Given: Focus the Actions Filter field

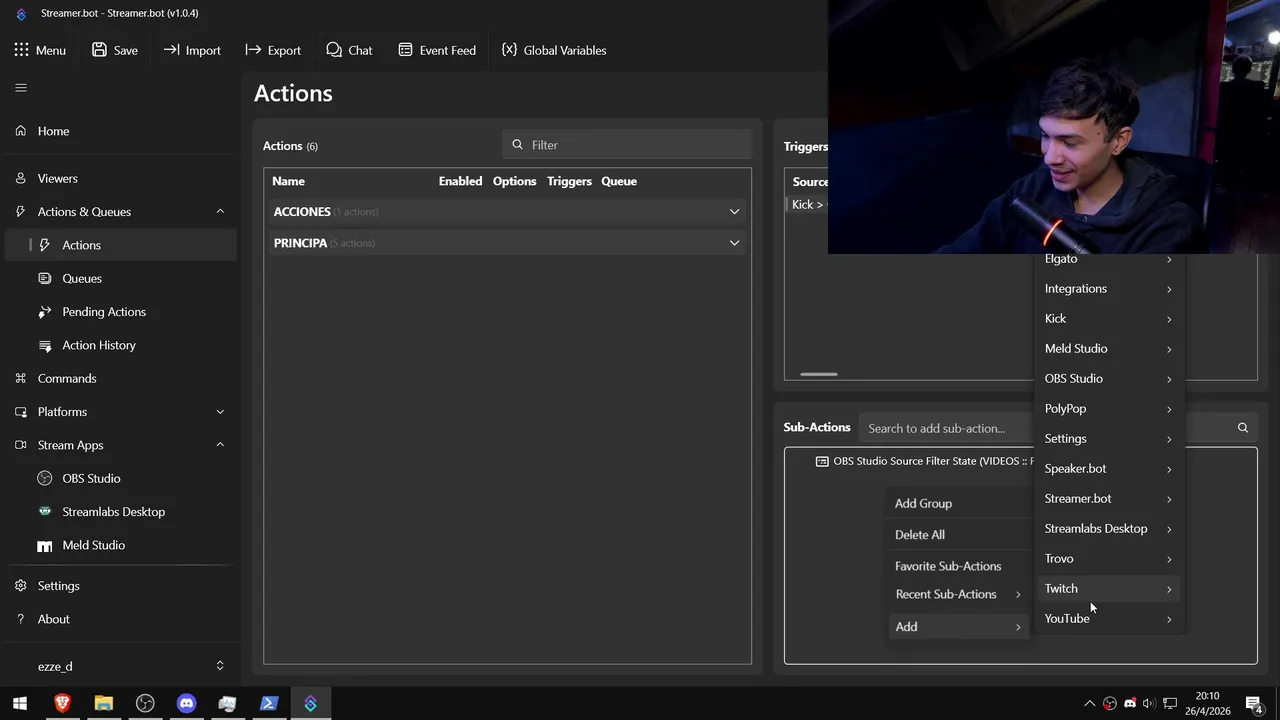Looking at the screenshot, I should tap(627, 144).
